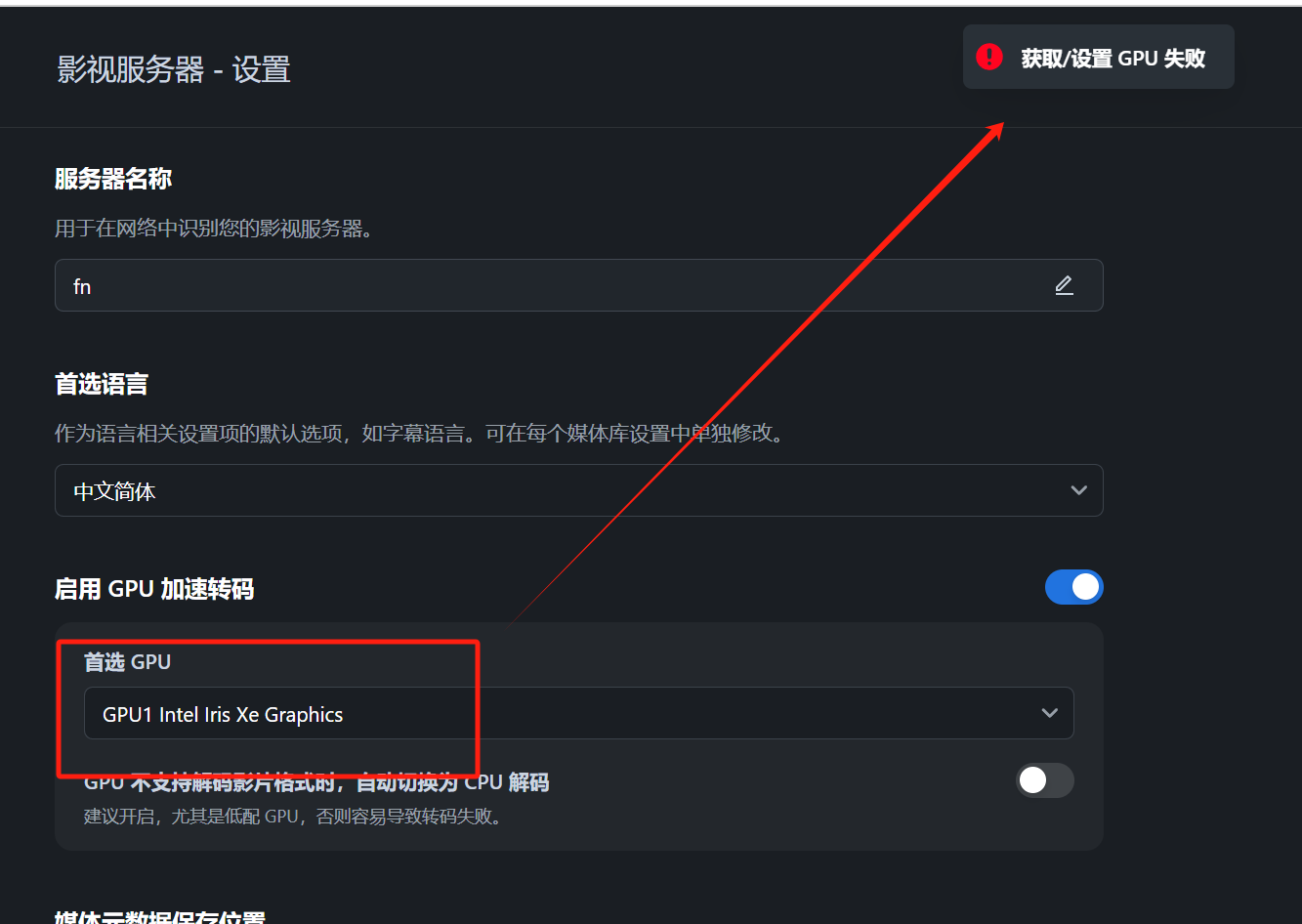Click the 服务器名称 section heading
The height and width of the screenshot is (924, 1302).
pyautogui.click(x=113, y=180)
